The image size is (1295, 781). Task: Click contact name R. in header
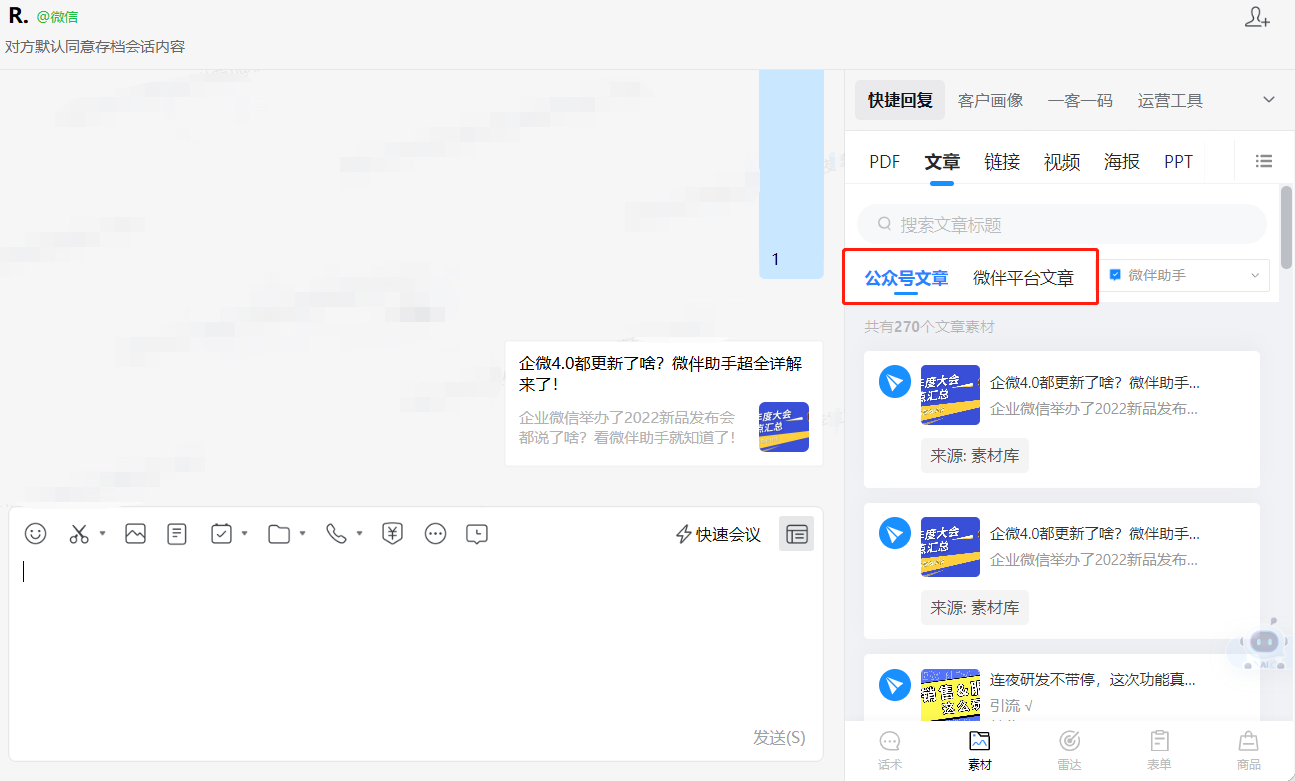coord(18,16)
